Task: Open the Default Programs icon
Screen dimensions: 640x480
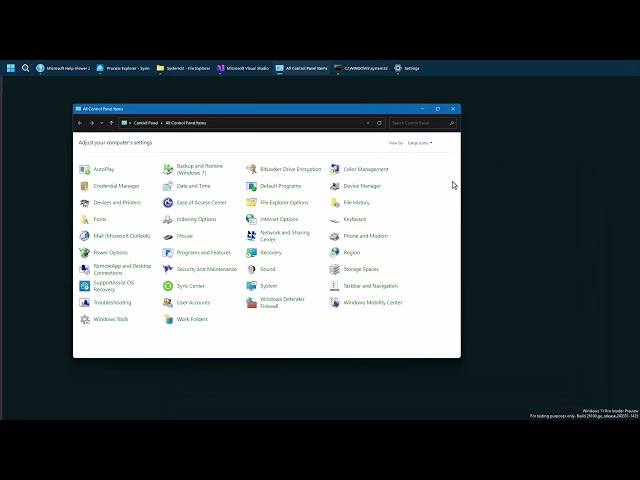Action: click(251, 186)
